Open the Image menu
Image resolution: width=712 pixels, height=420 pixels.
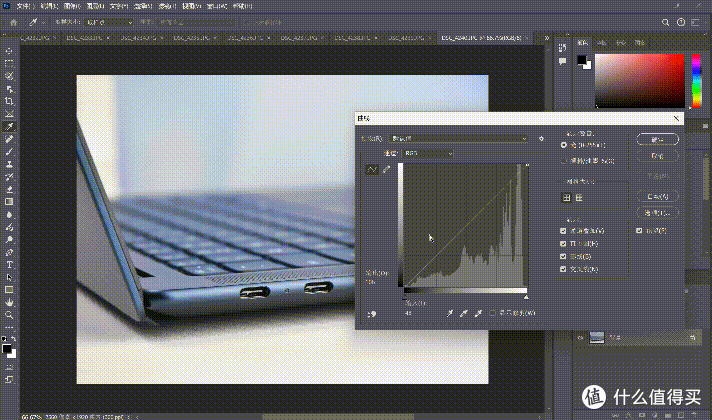tap(72, 6)
